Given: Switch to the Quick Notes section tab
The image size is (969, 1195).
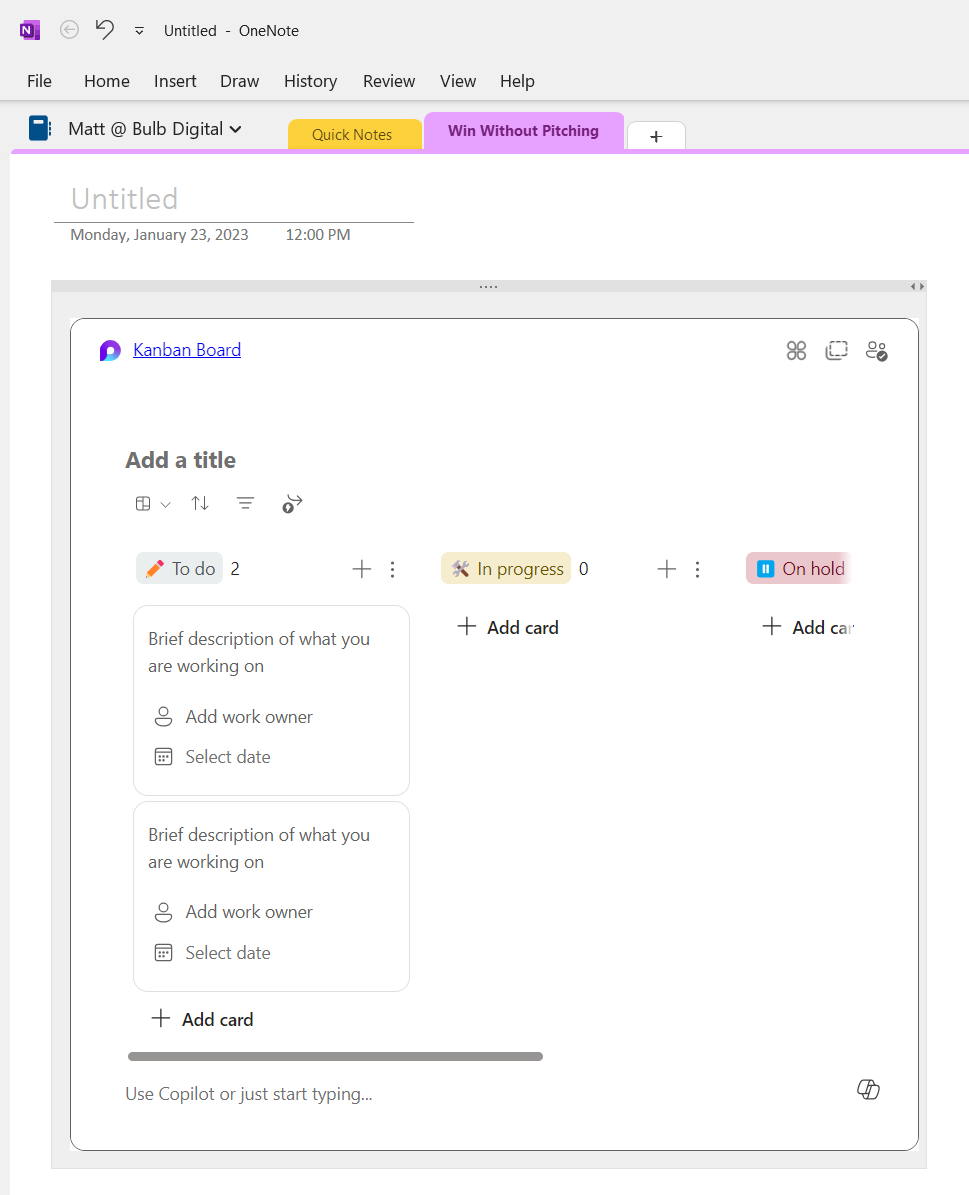Looking at the screenshot, I should (x=355, y=134).
